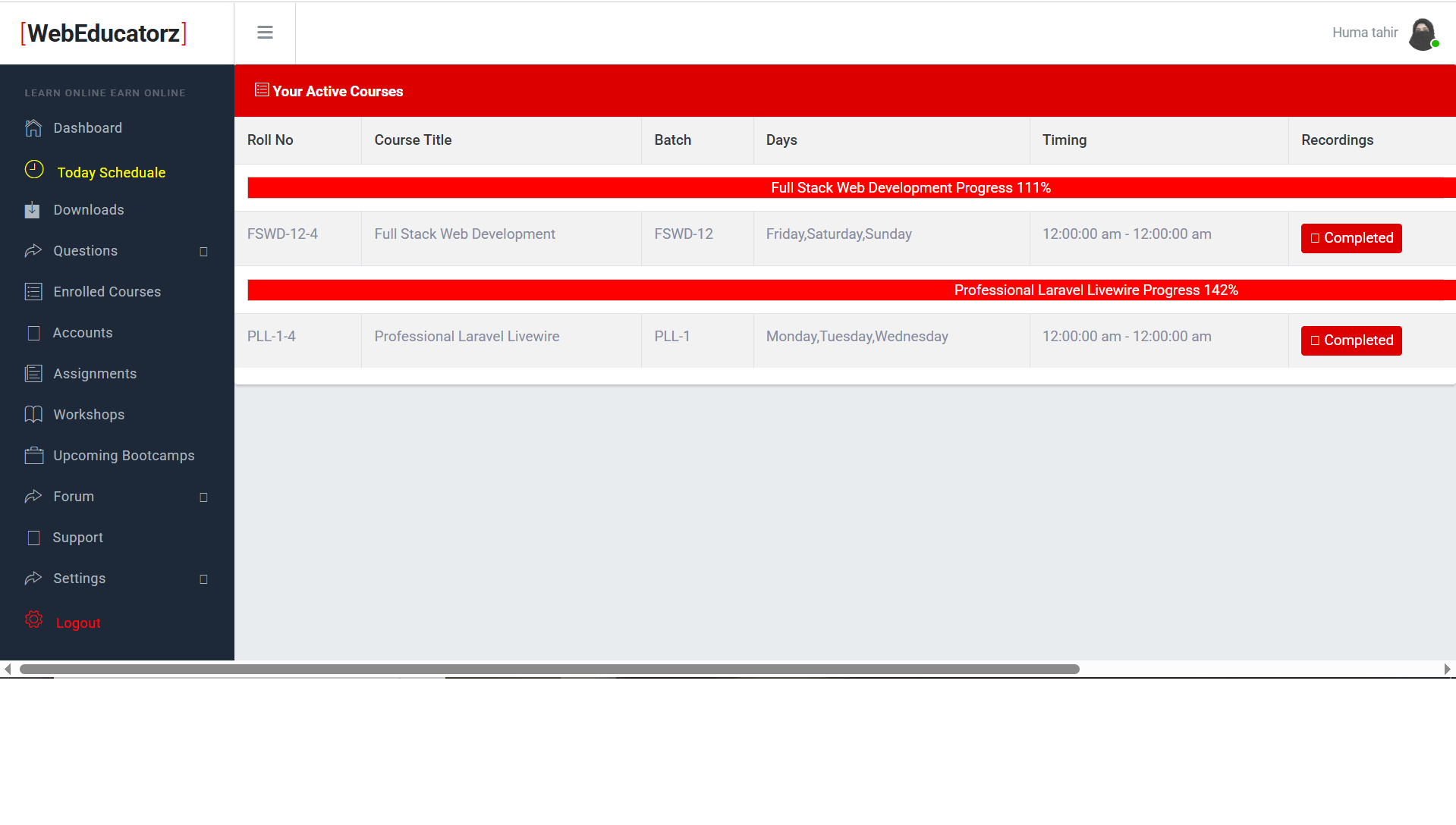Click the Downloads icon in sidebar
Viewport: 1456px width, 825px height.
(x=33, y=210)
